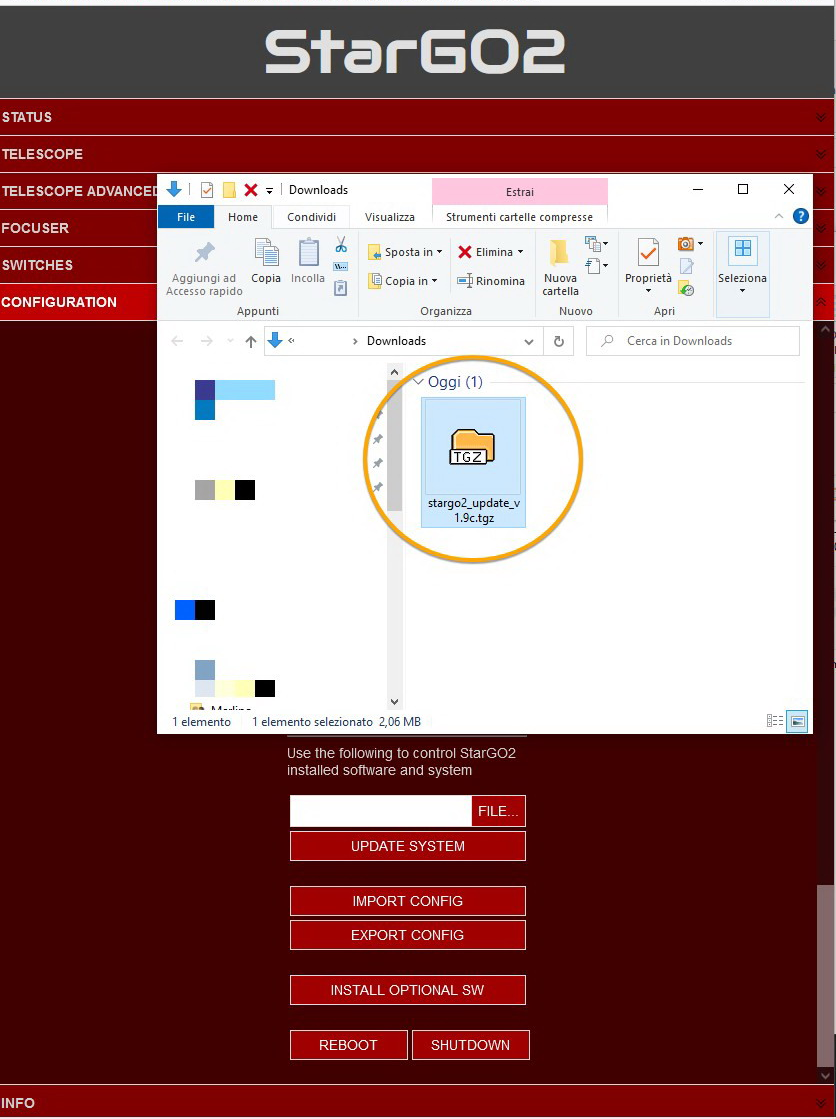Viewport: 836px width, 1119px height.
Task: Click the FOCUSER section header
Action: [79, 228]
